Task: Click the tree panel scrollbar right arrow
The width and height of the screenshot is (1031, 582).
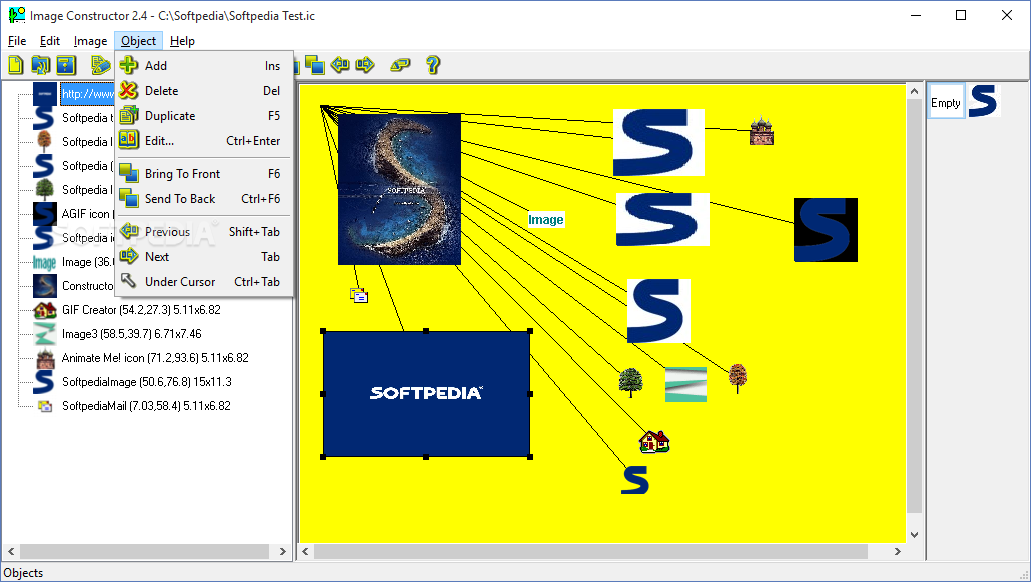Action: coord(283,551)
